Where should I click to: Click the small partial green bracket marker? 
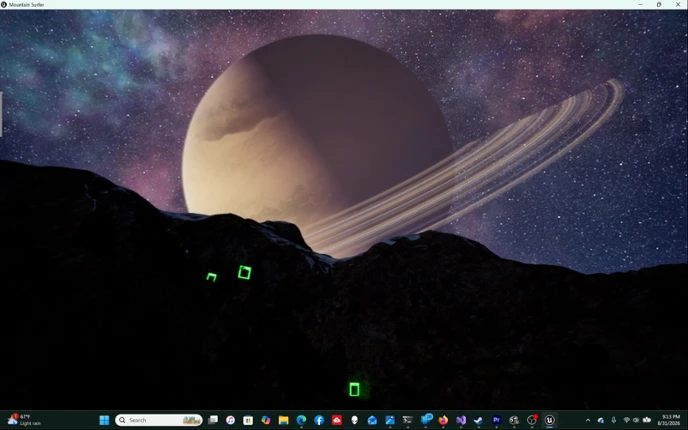[x=211, y=277]
